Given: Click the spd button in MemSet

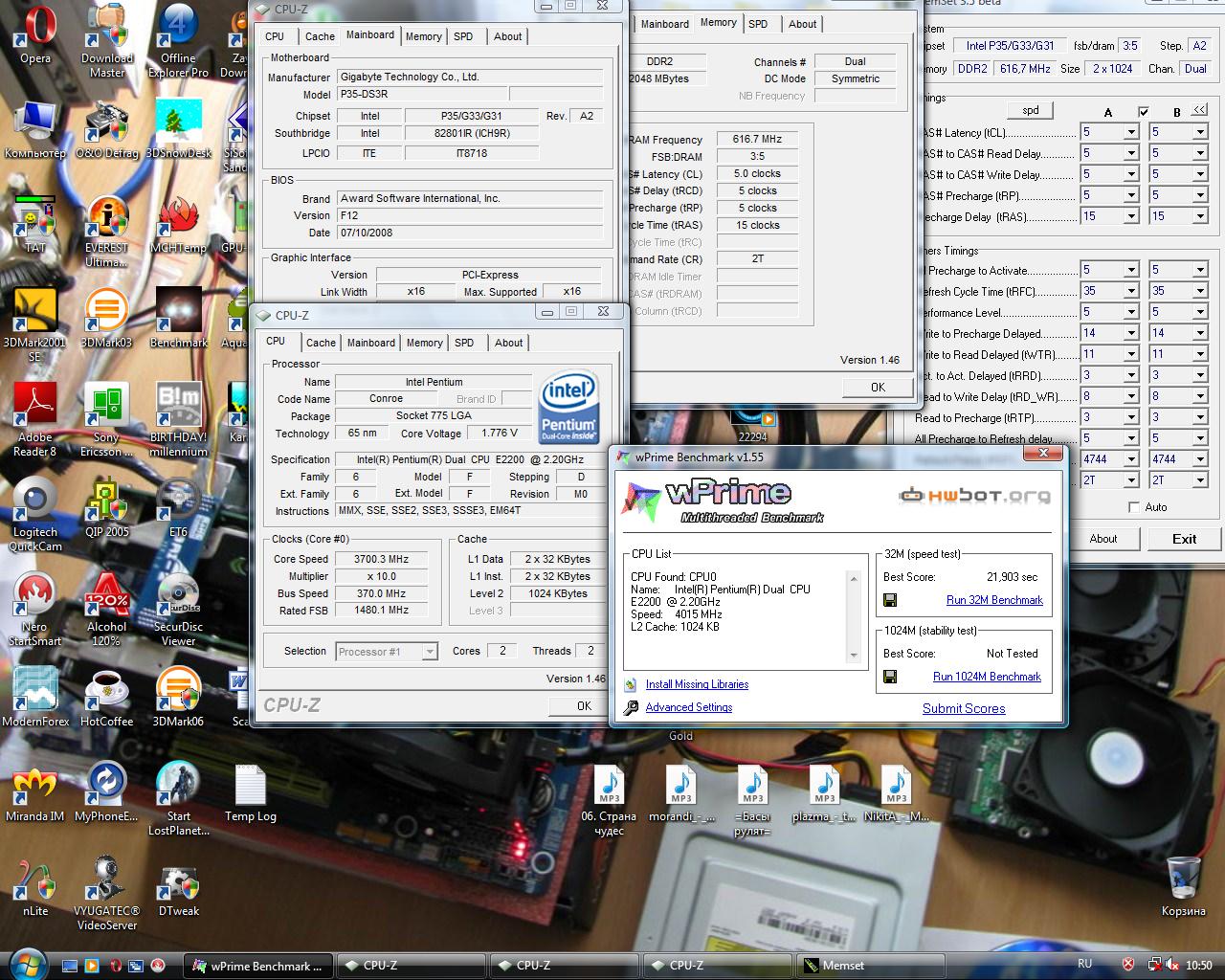Looking at the screenshot, I should pyautogui.click(x=1030, y=110).
